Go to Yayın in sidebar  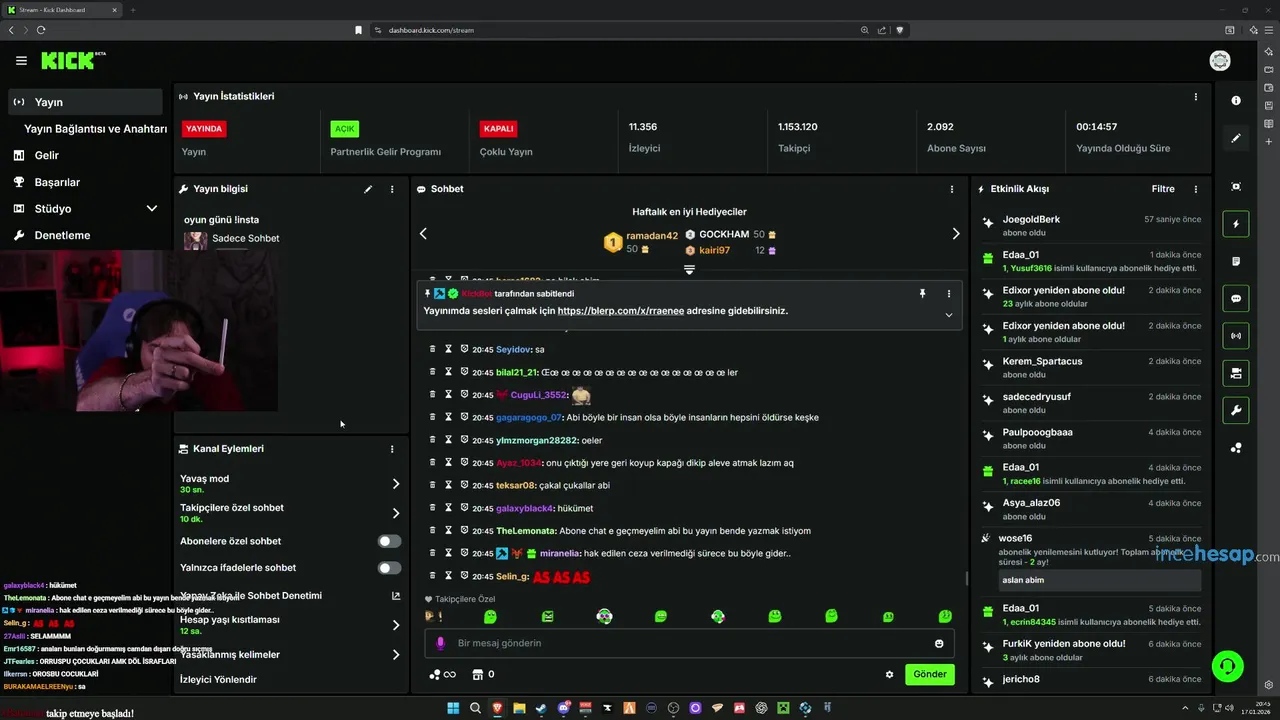85,102
